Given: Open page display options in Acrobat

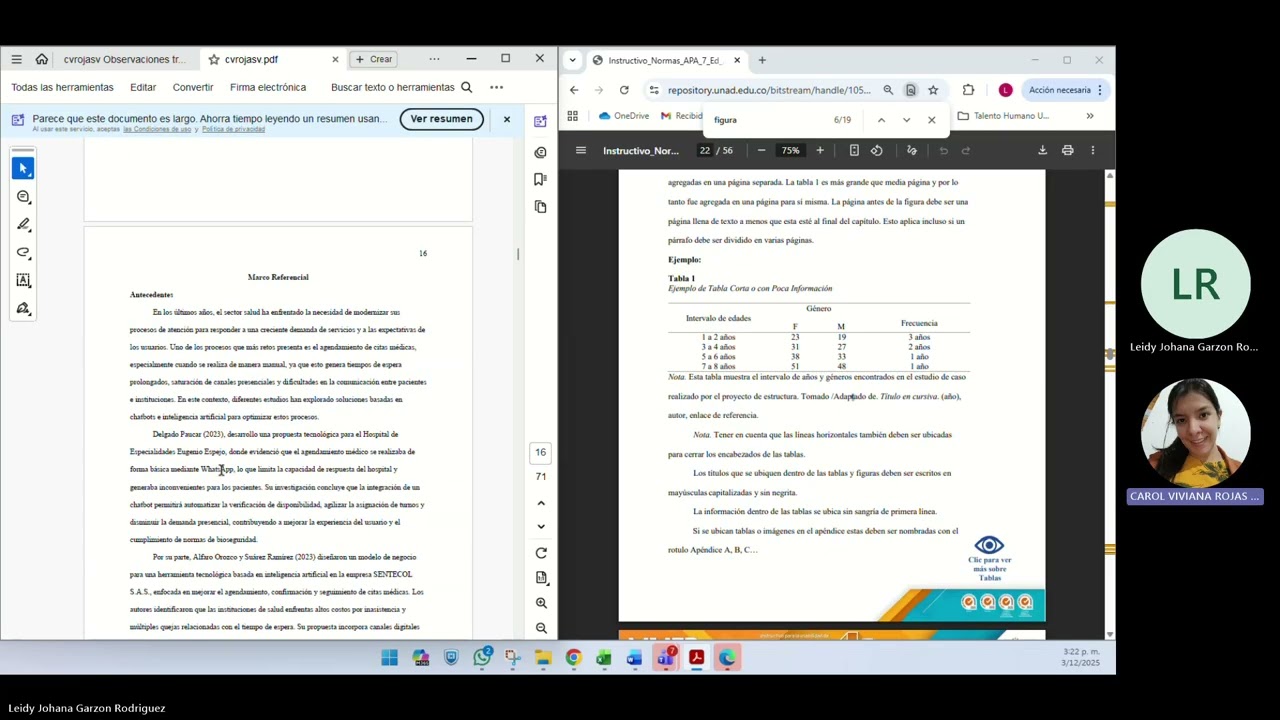Looking at the screenshot, I should coord(541,577).
